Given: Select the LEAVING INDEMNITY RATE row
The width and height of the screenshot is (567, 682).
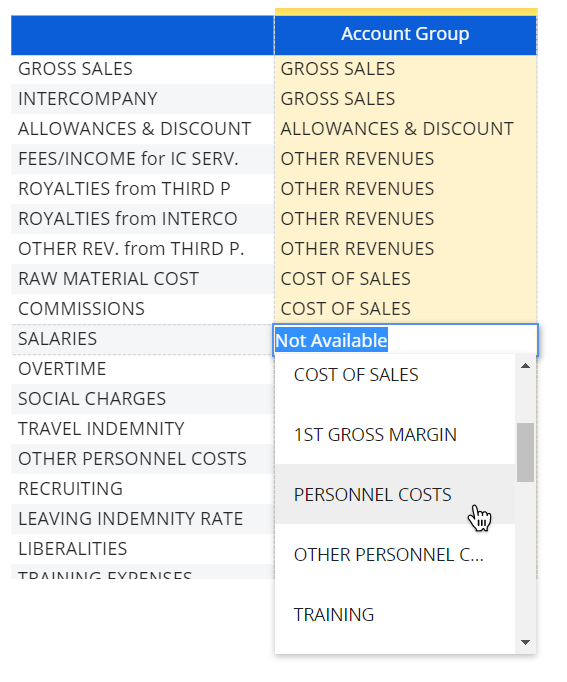Looking at the screenshot, I should 143,519.
